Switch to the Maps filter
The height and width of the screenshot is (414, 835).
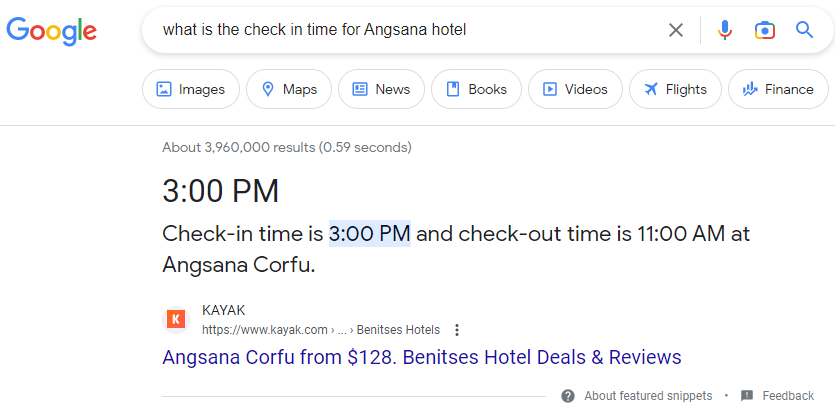[x=288, y=89]
